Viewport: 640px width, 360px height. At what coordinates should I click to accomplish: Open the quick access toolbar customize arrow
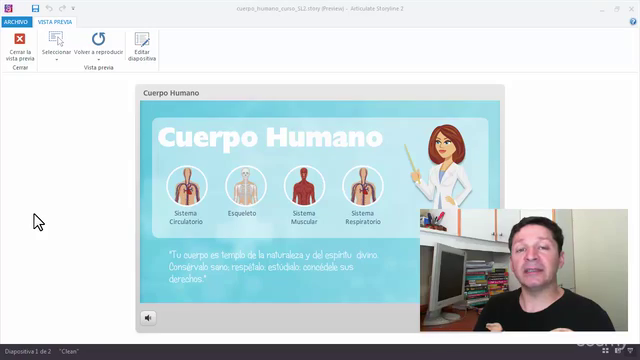(73, 8)
